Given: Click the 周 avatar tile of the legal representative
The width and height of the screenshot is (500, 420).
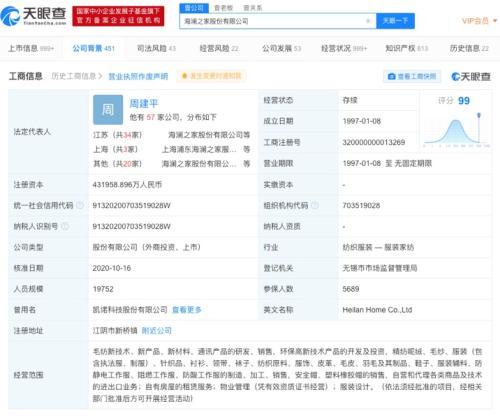Looking at the screenshot, I should (x=108, y=110).
